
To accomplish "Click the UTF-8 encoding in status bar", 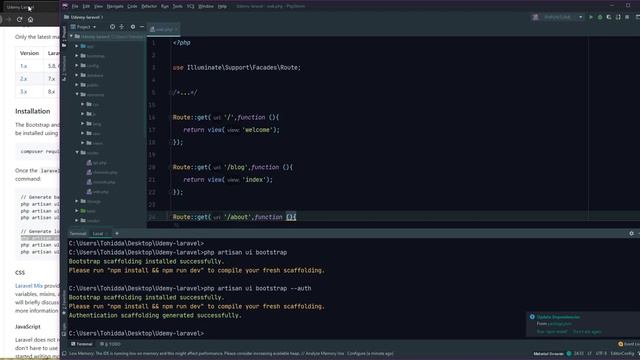I will (x=601, y=353).
